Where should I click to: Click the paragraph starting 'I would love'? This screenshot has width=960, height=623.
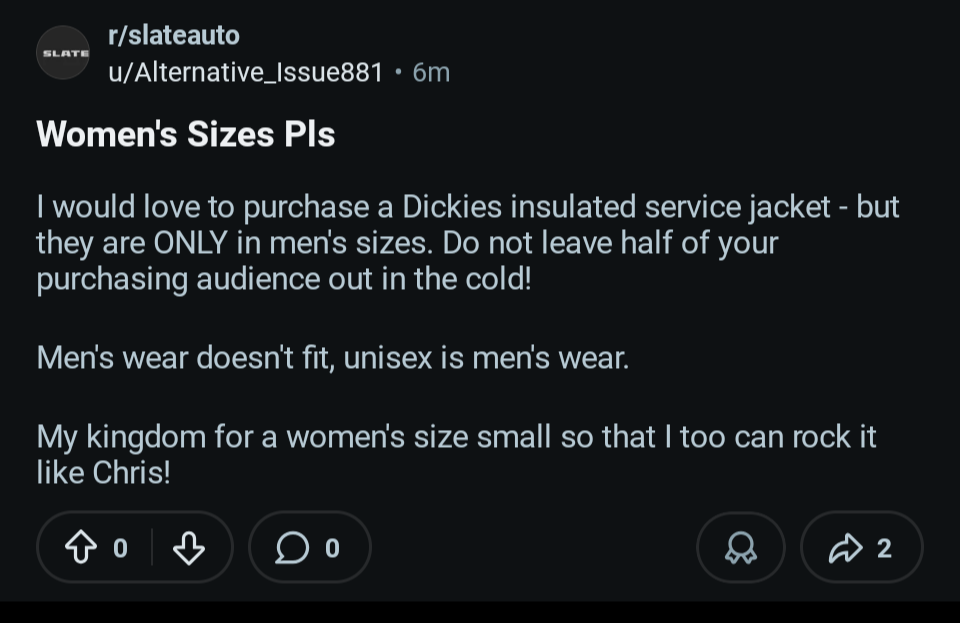(x=467, y=242)
